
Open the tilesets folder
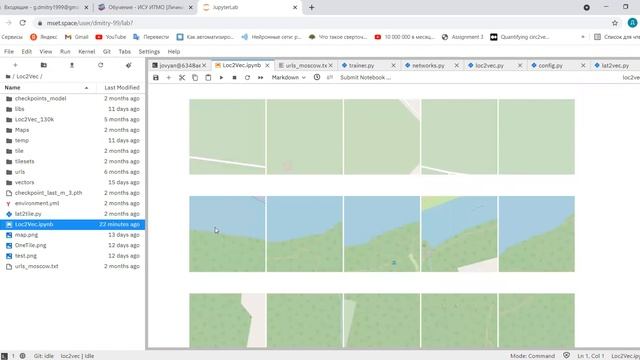click(x=73, y=161)
